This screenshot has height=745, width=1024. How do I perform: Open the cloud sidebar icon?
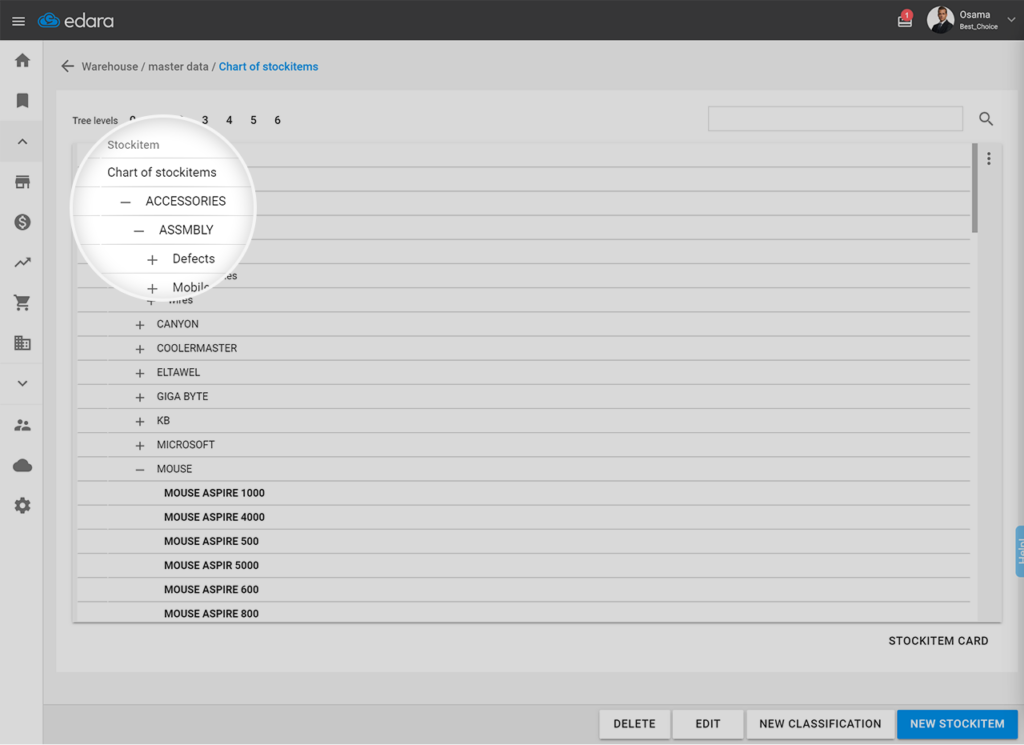pos(22,466)
